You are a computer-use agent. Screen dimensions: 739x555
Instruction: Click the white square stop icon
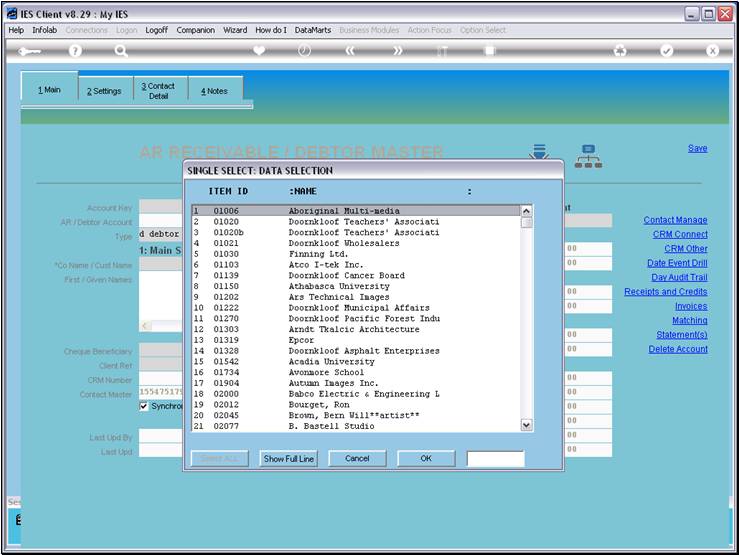pyautogui.click(x=490, y=50)
